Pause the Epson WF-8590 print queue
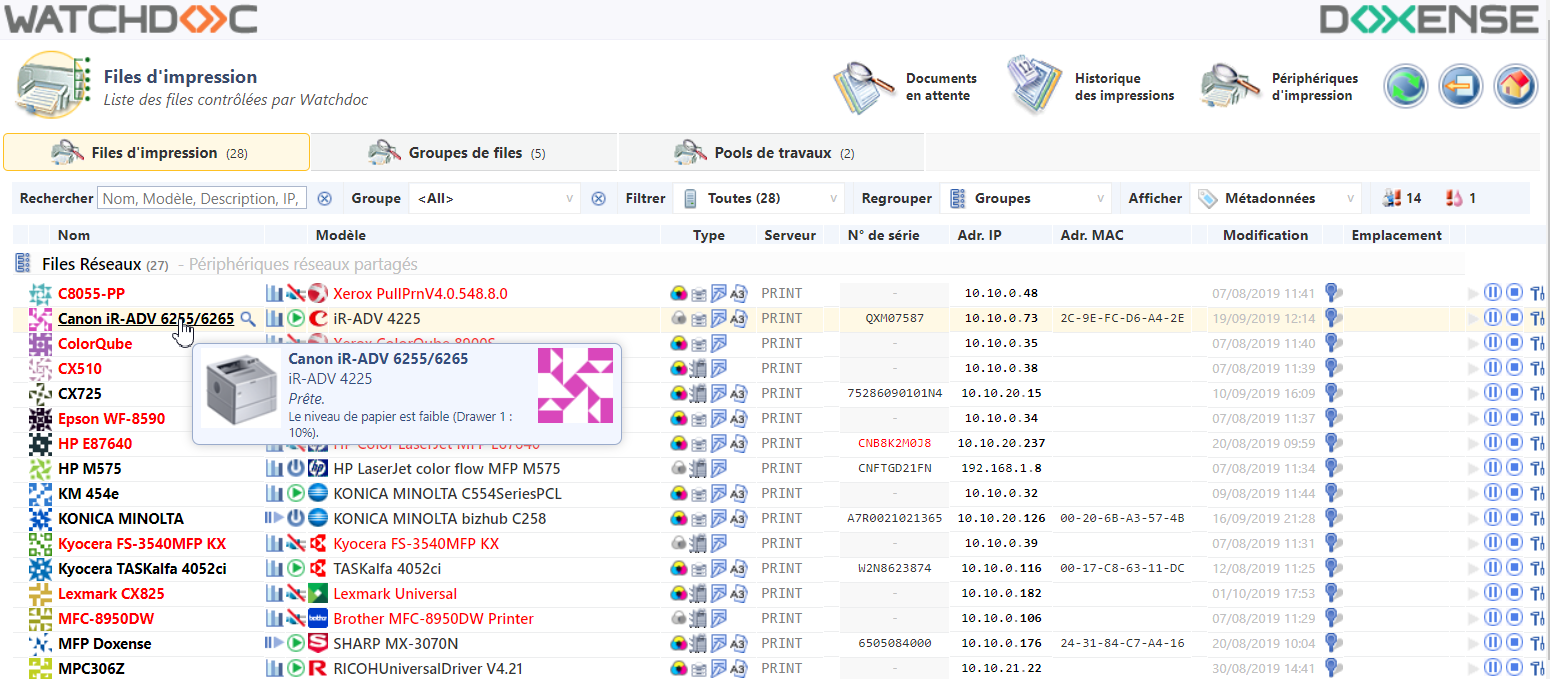 click(x=1493, y=419)
